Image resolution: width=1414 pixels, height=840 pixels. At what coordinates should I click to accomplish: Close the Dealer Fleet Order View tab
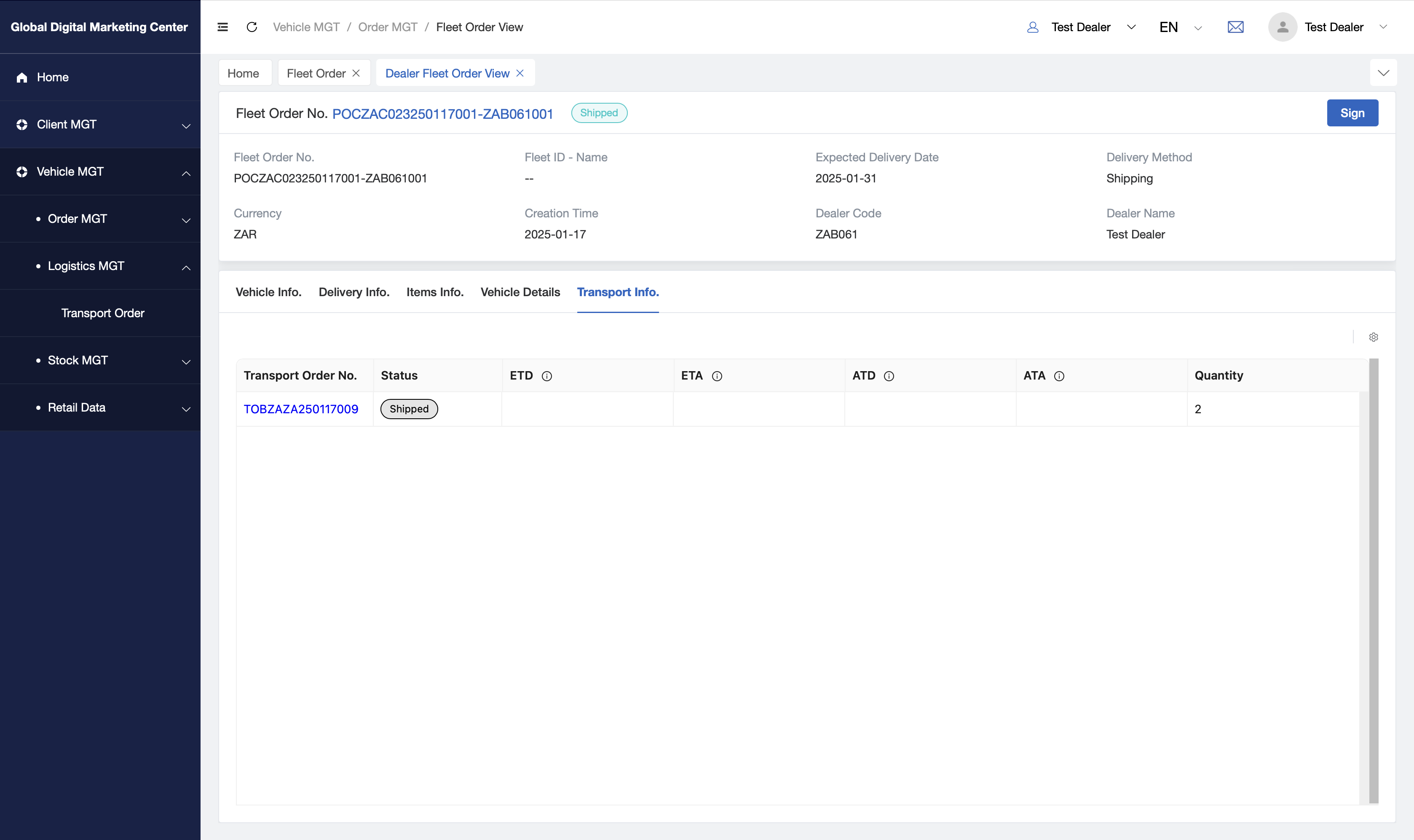click(x=520, y=73)
